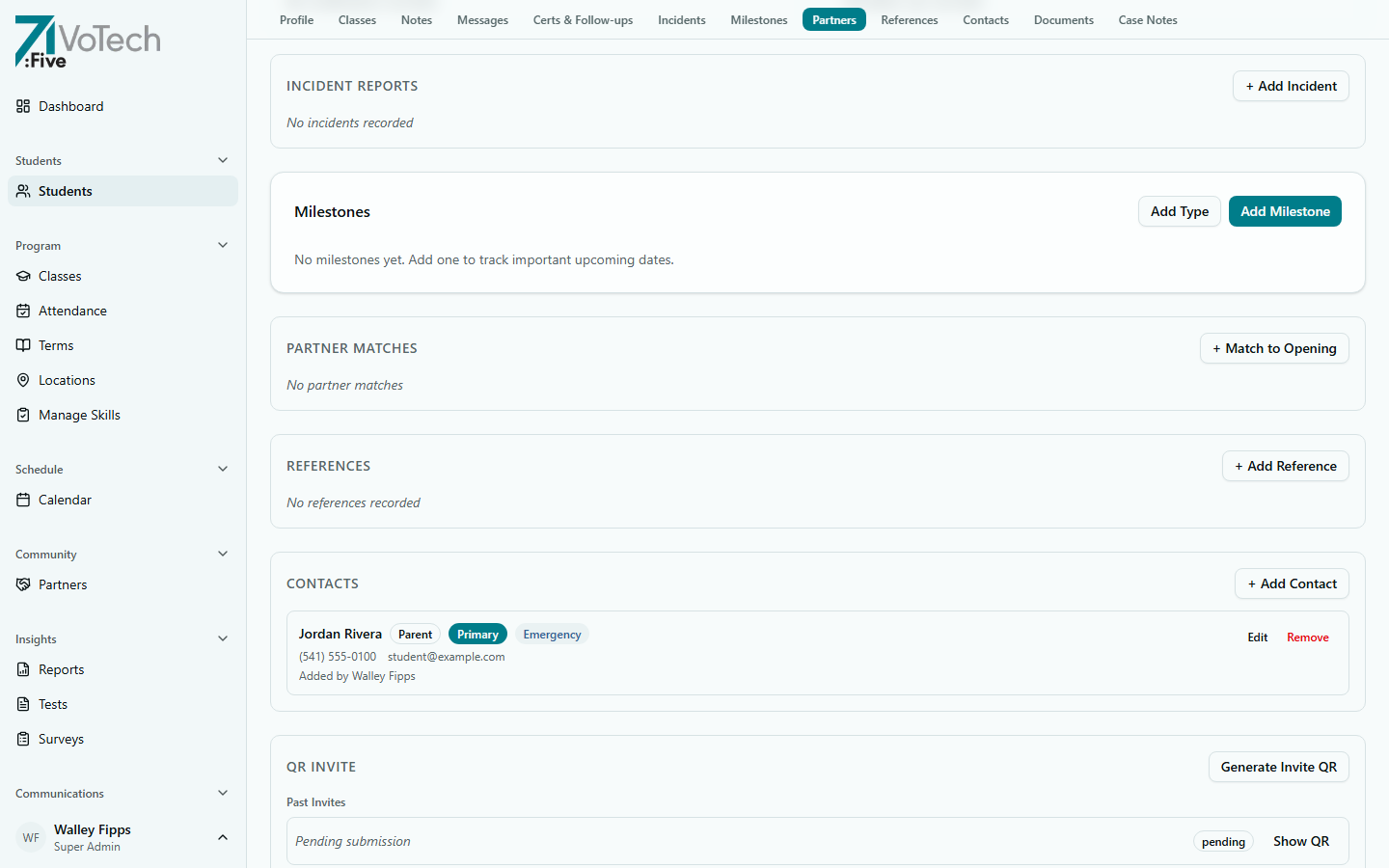This screenshot has width=1389, height=868.
Task: Open Partners via the handshake icon
Action: [23, 584]
